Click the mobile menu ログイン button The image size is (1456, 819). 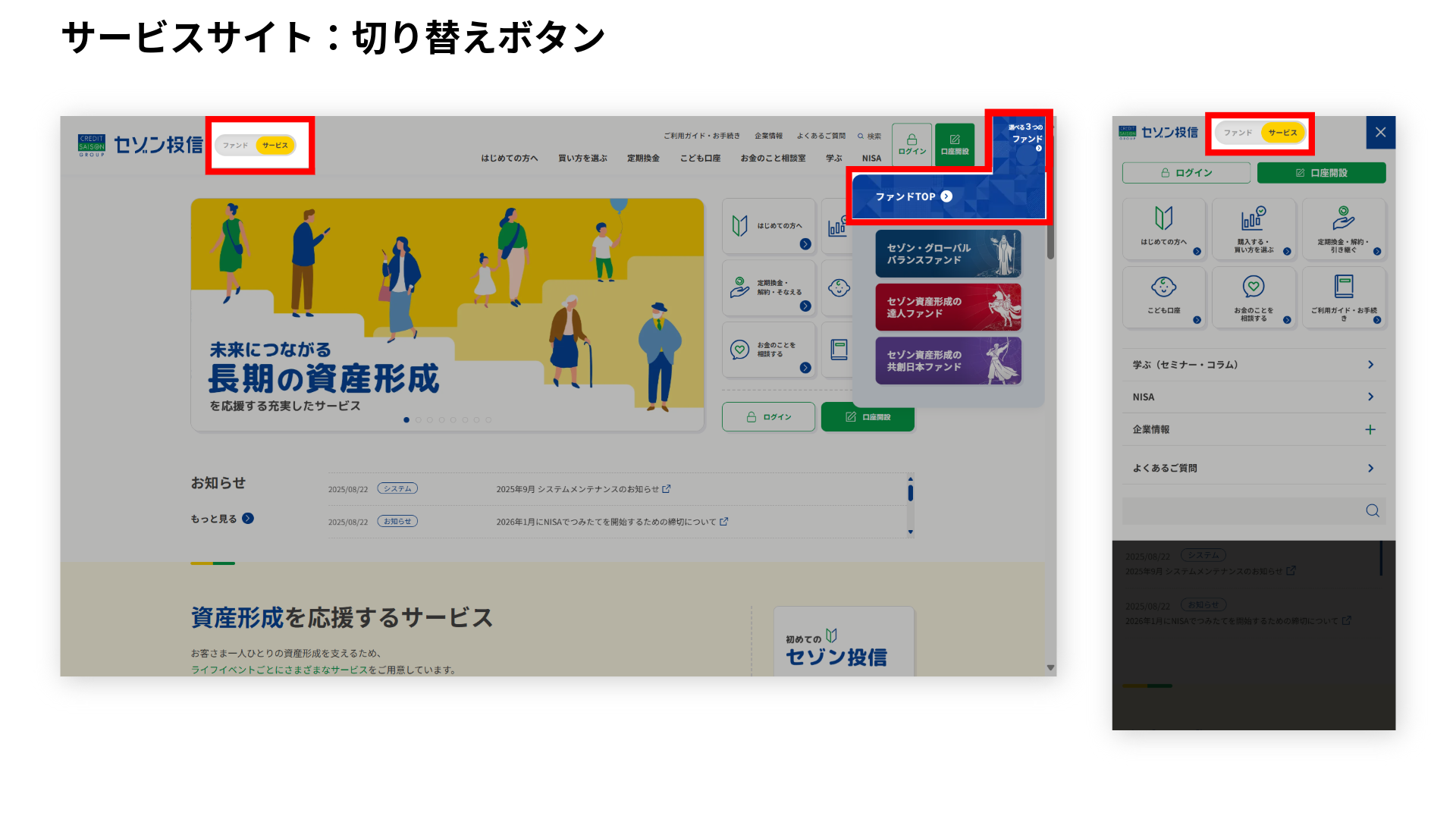(1186, 173)
